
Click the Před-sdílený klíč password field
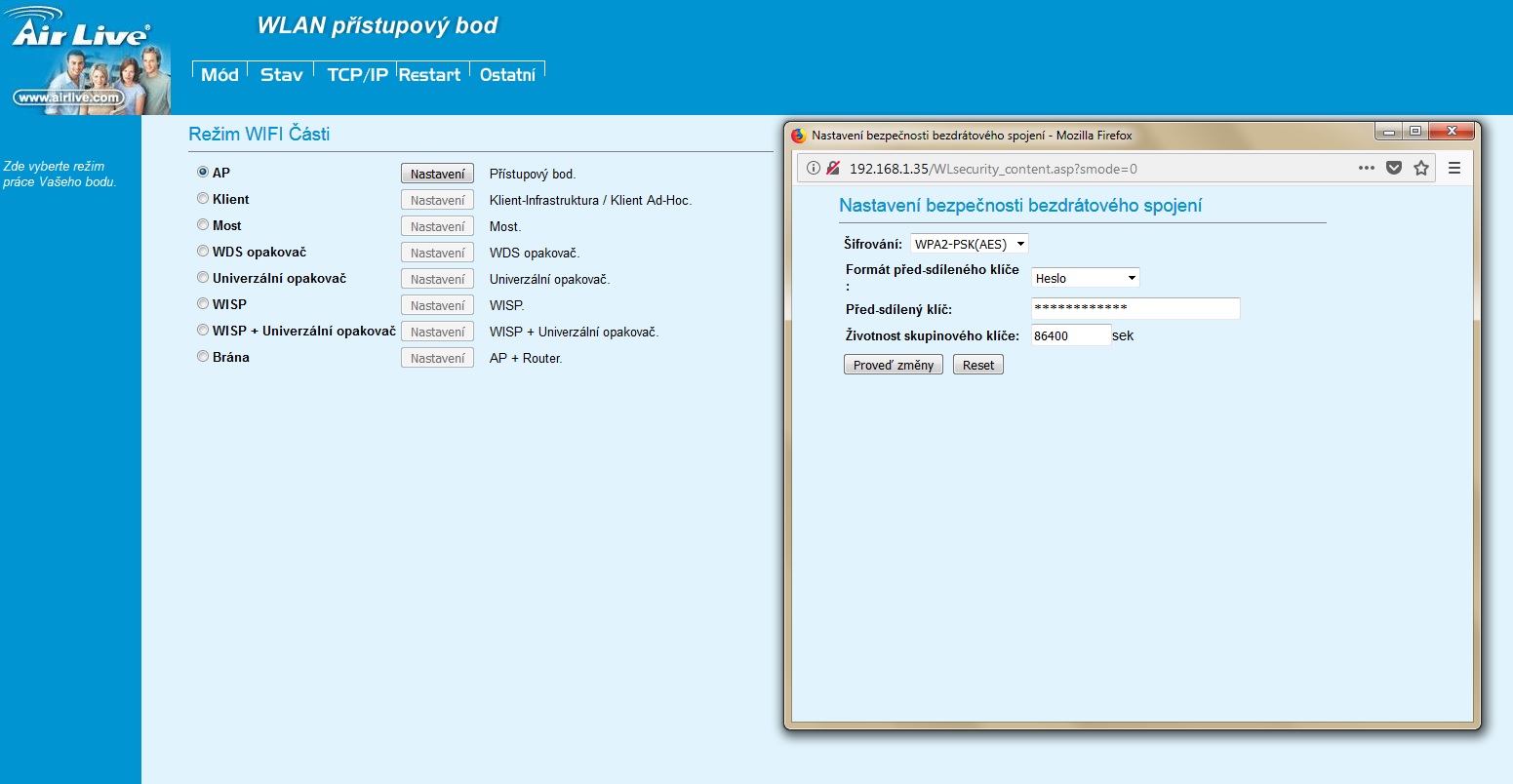pos(1135,308)
